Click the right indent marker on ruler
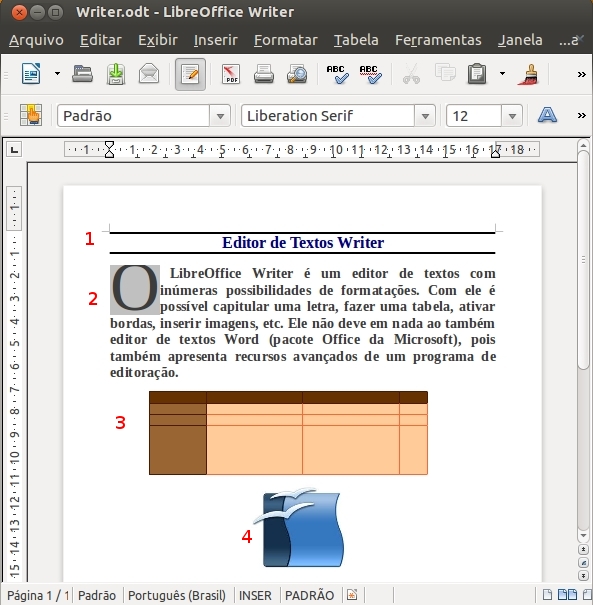 click(x=495, y=153)
